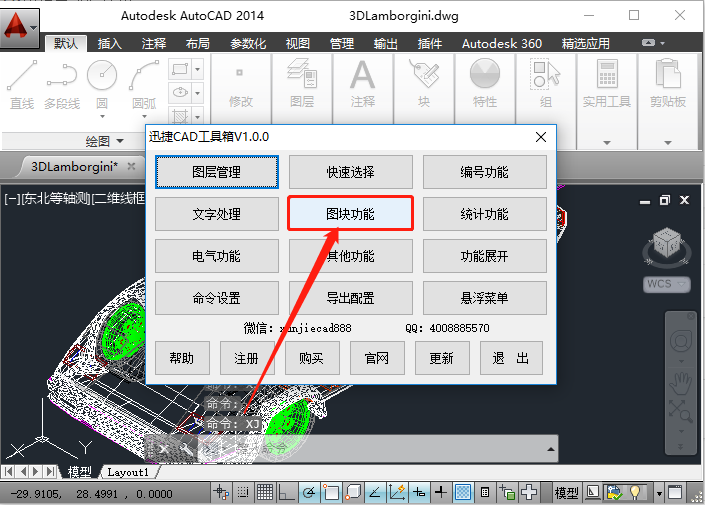
Task: Click the Block Functions (图块功能) button
Action: 350,214
